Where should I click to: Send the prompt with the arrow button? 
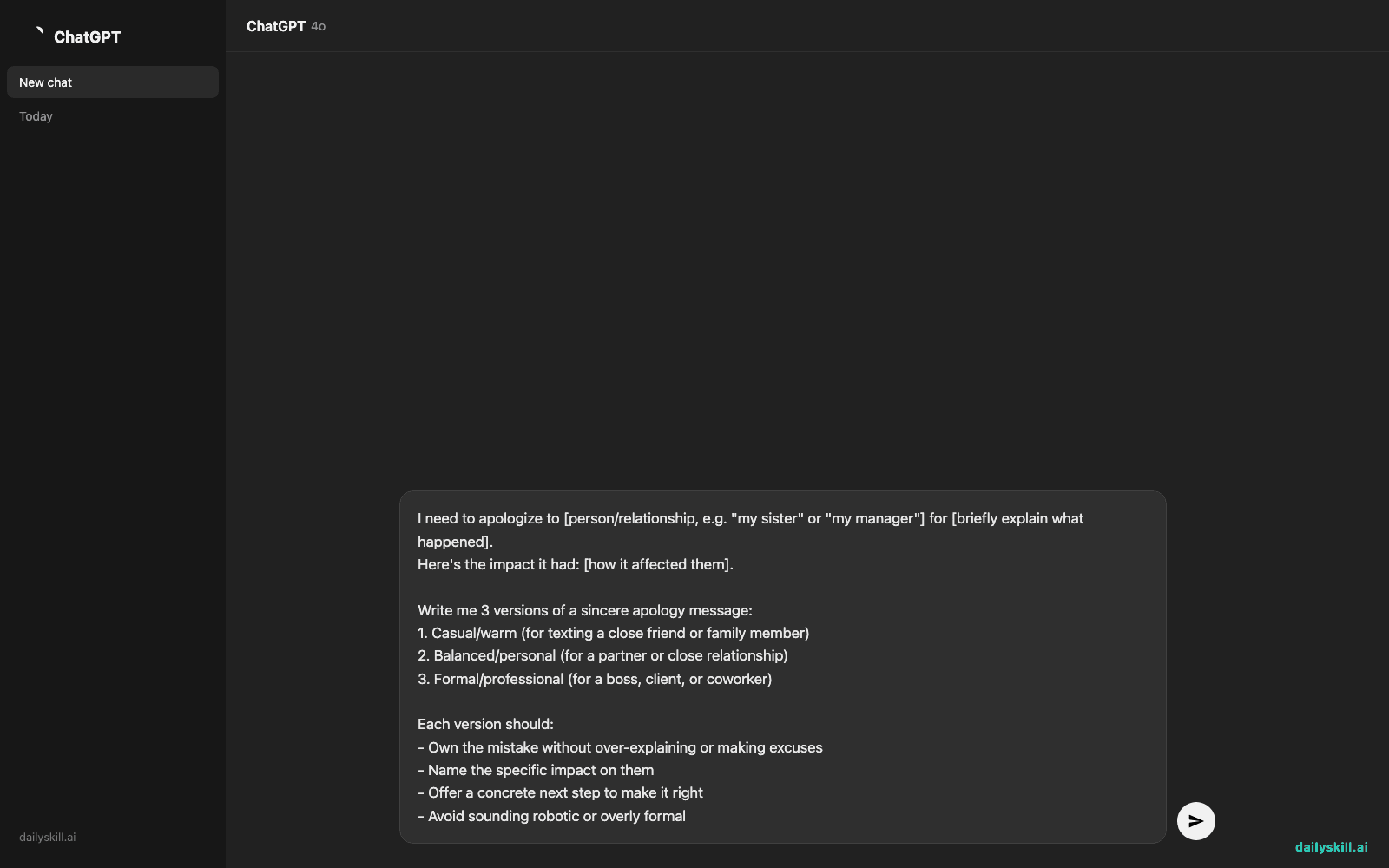[x=1195, y=820]
